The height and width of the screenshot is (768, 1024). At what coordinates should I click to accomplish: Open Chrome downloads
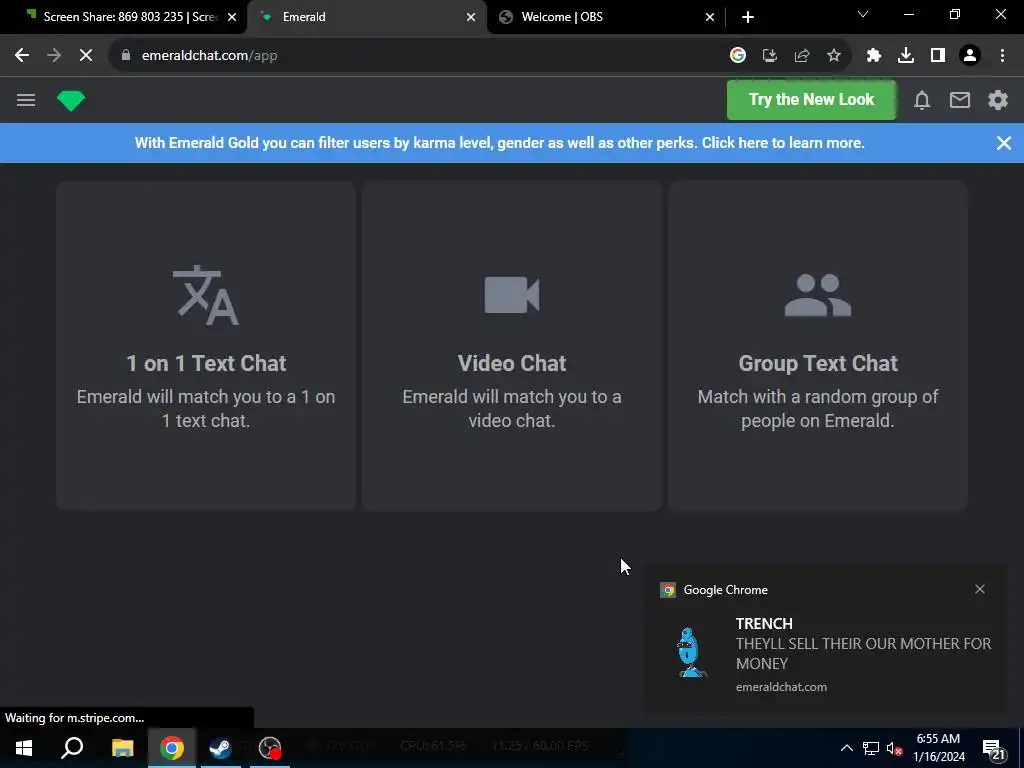(x=906, y=56)
